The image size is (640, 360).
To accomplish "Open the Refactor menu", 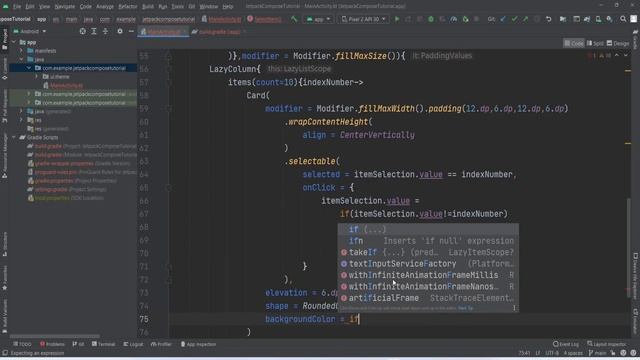I will [128, 7].
